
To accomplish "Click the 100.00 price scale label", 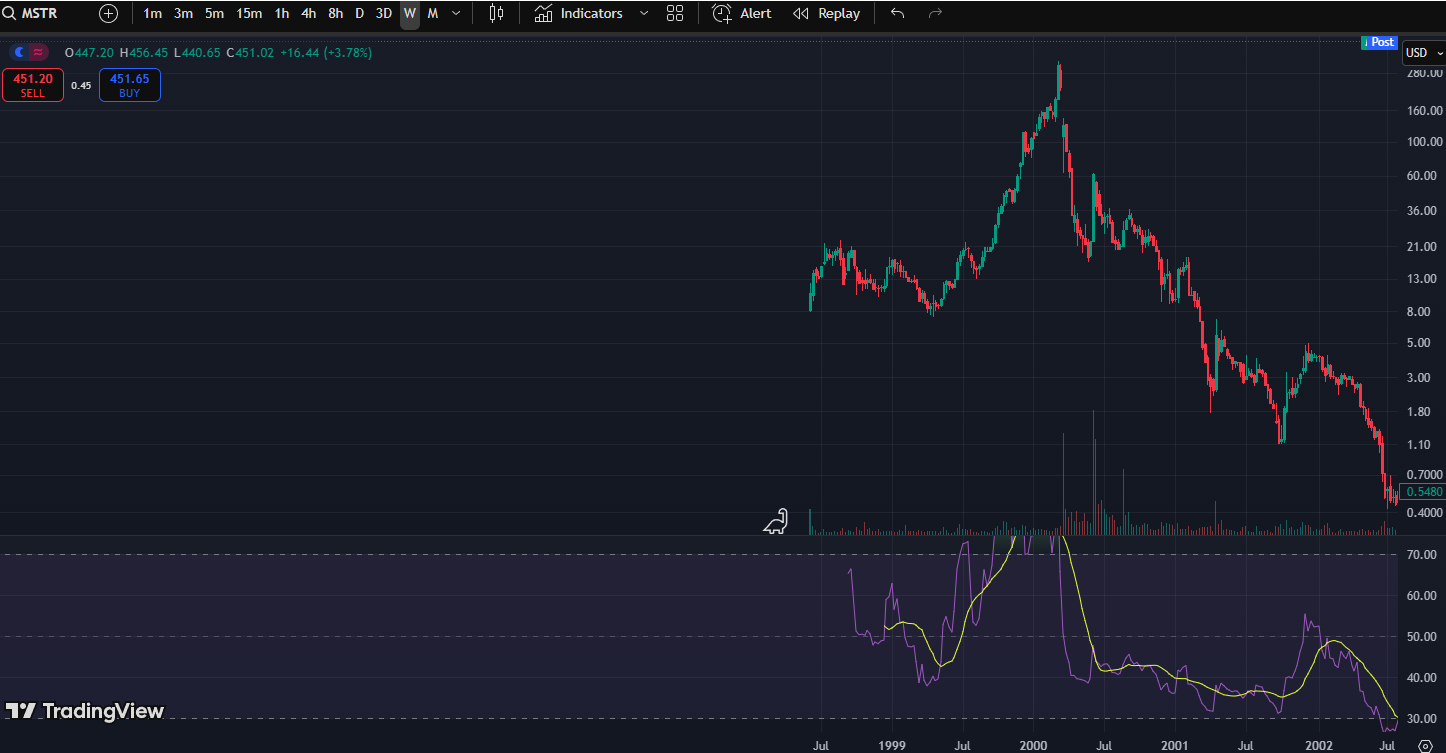I will (1424, 141).
